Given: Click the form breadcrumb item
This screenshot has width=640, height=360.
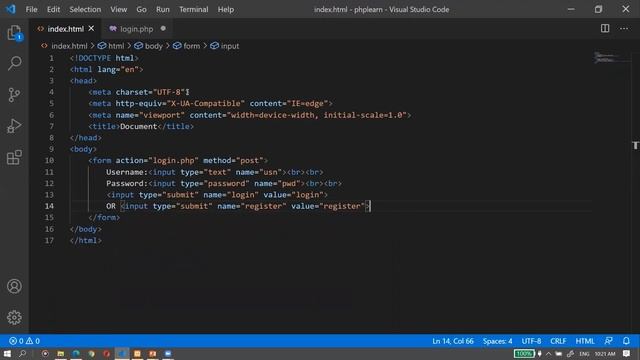Looking at the screenshot, I should (191, 46).
